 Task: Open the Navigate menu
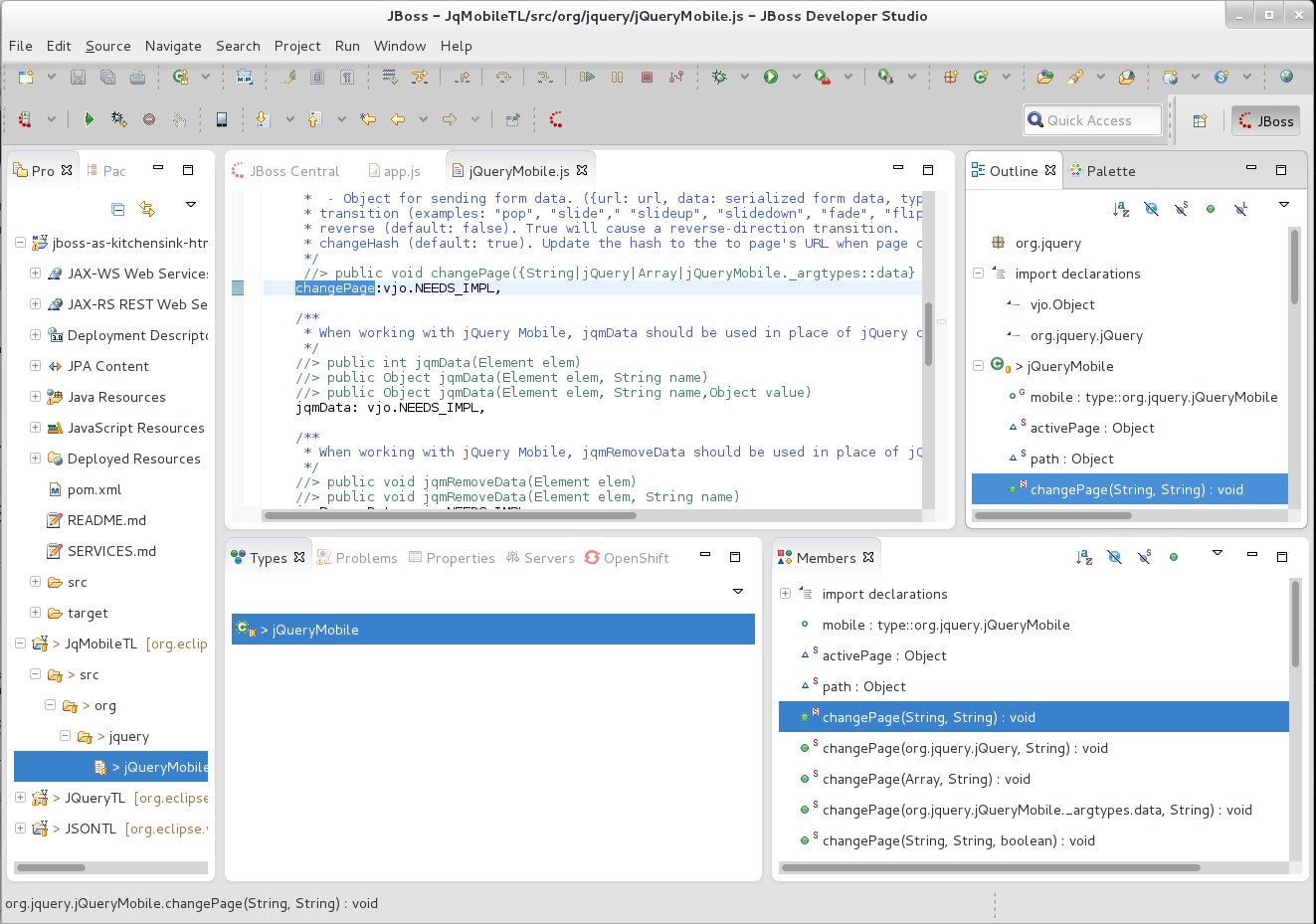click(173, 46)
